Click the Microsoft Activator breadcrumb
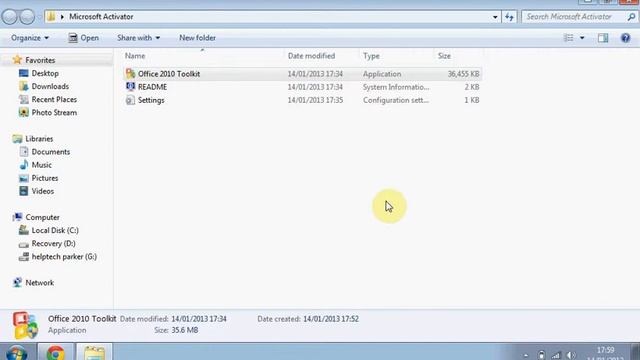 (101, 17)
